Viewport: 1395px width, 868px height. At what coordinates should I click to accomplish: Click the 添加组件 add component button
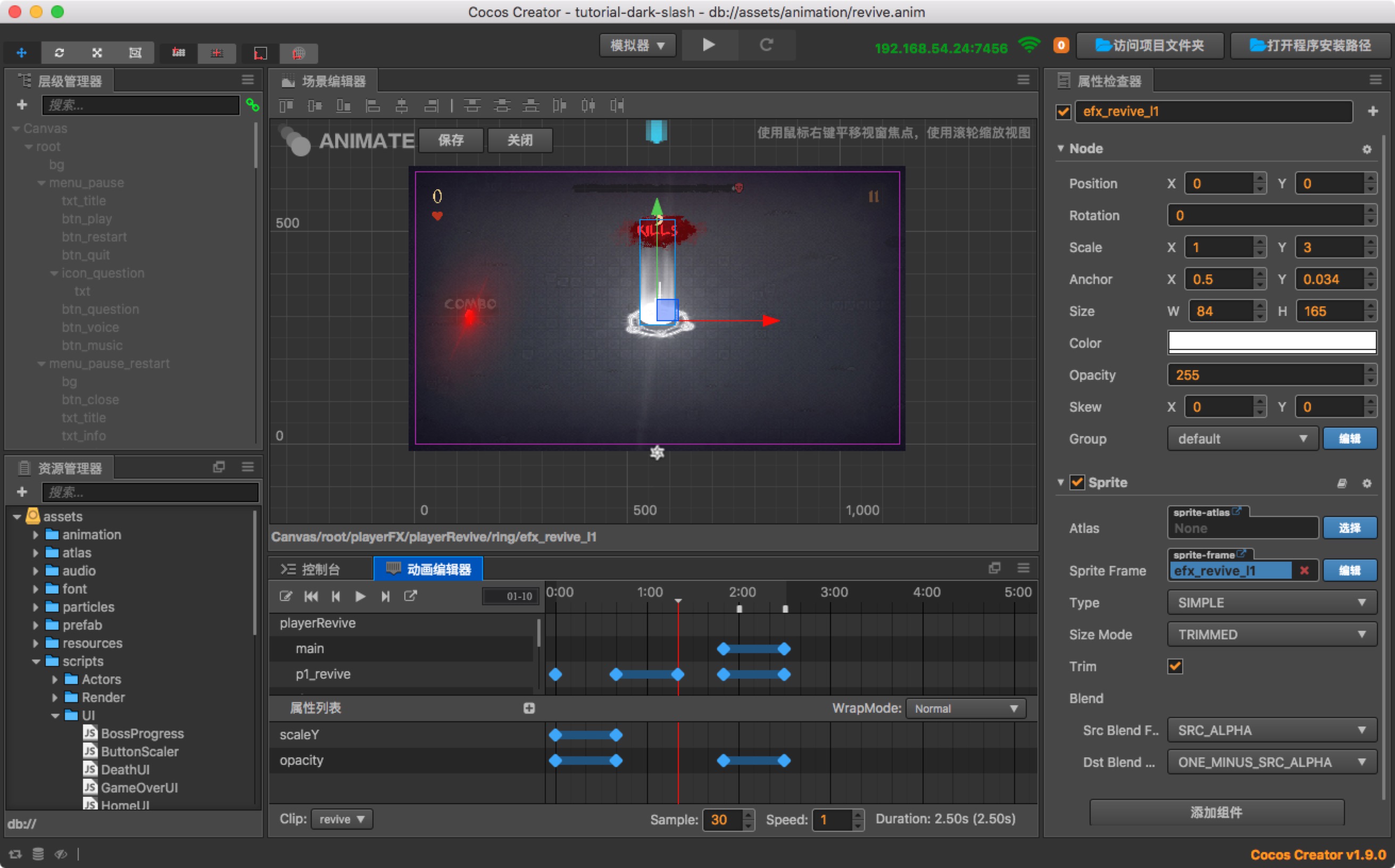pyautogui.click(x=1216, y=812)
